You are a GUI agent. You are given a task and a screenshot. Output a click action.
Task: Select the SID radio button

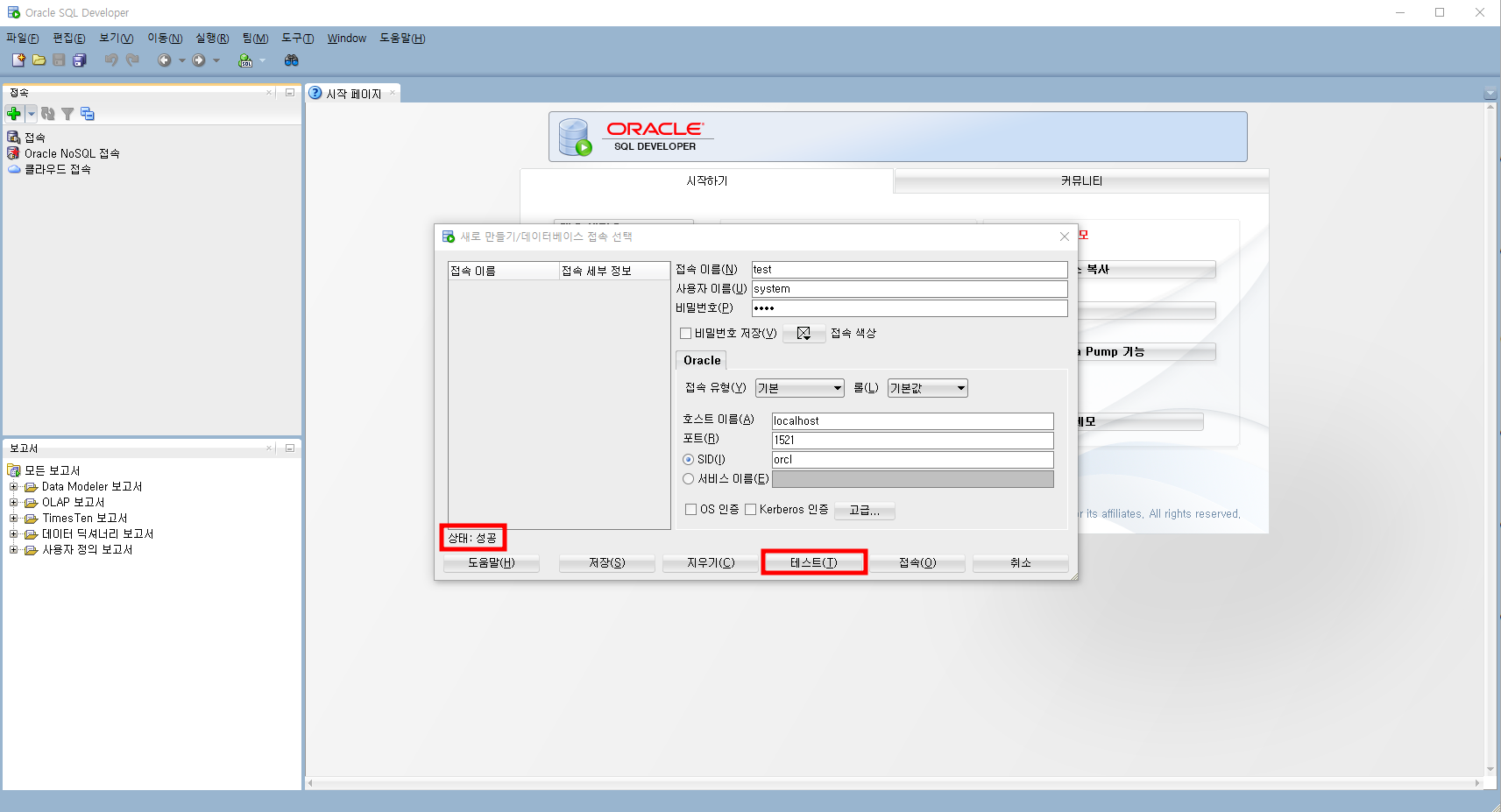point(689,459)
